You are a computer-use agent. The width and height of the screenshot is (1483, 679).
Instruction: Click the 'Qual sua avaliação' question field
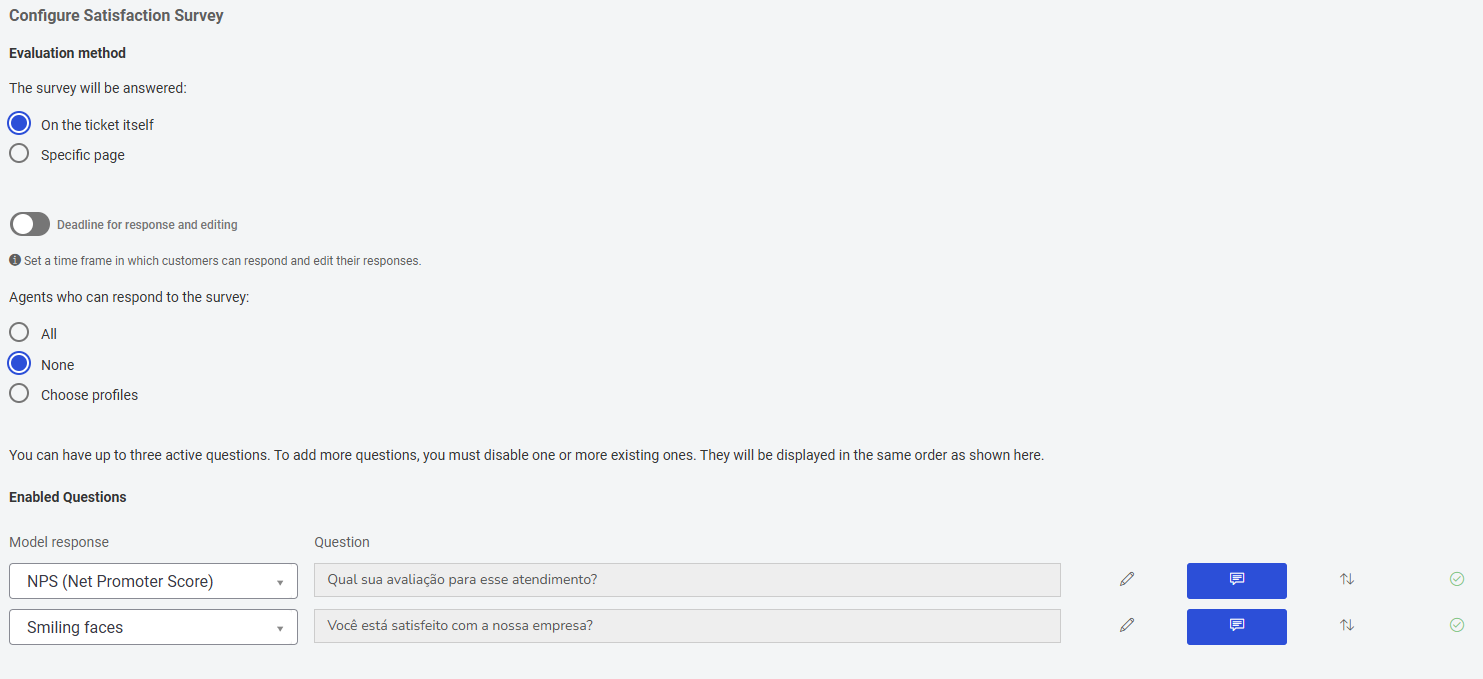pos(687,580)
